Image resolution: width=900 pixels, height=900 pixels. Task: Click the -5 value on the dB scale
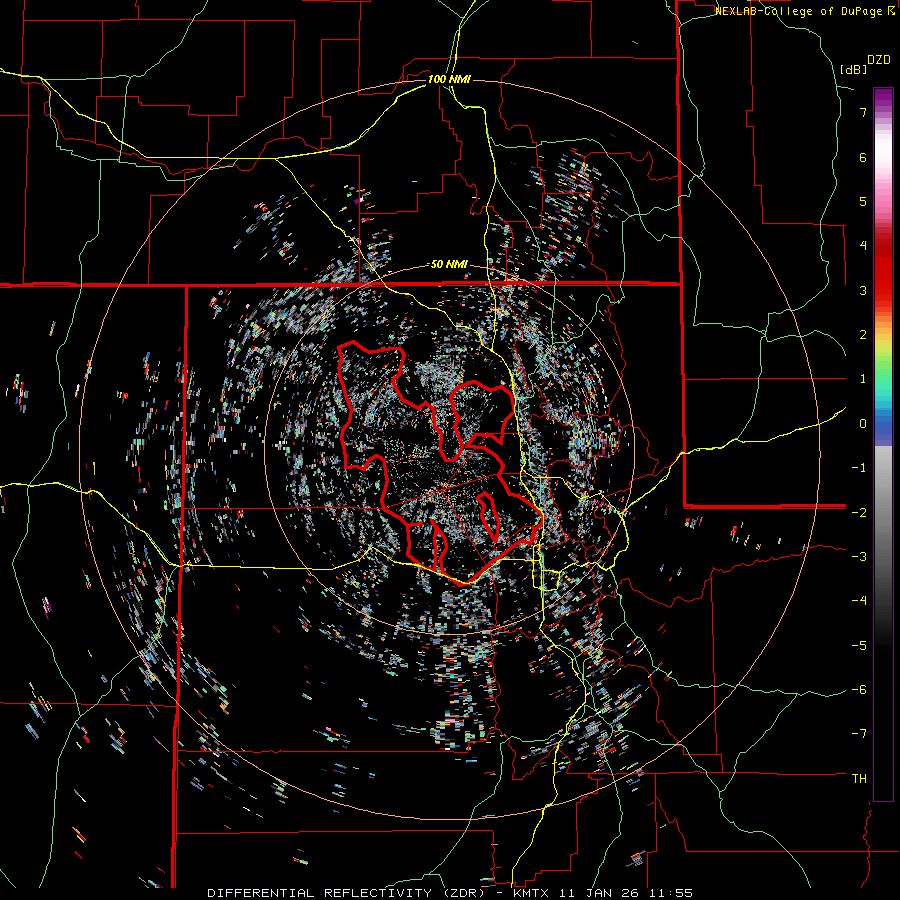point(859,645)
